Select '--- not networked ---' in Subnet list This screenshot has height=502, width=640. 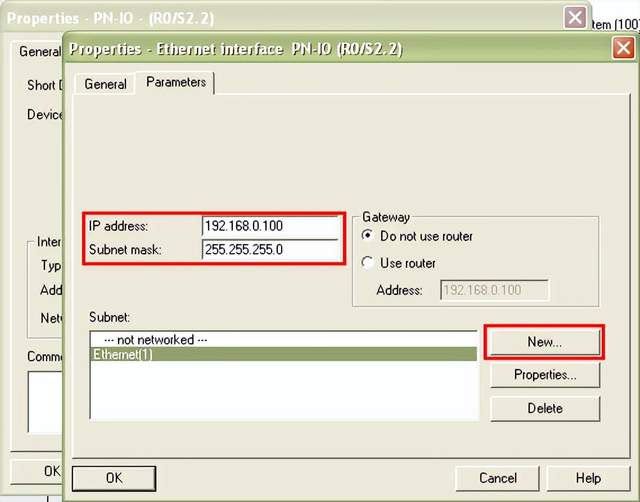point(283,340)
